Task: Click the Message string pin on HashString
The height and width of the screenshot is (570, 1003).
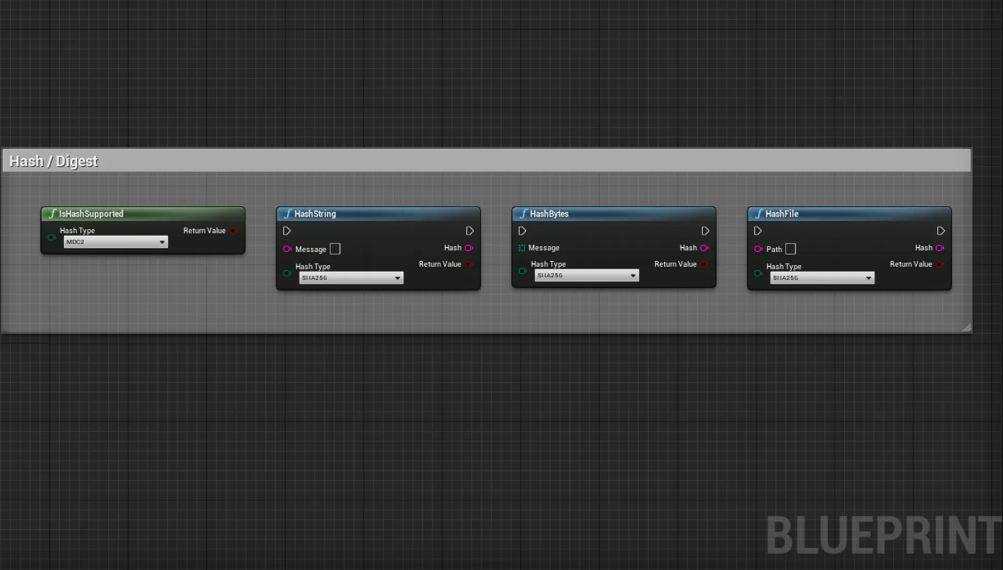Action: tap(287, 249)
